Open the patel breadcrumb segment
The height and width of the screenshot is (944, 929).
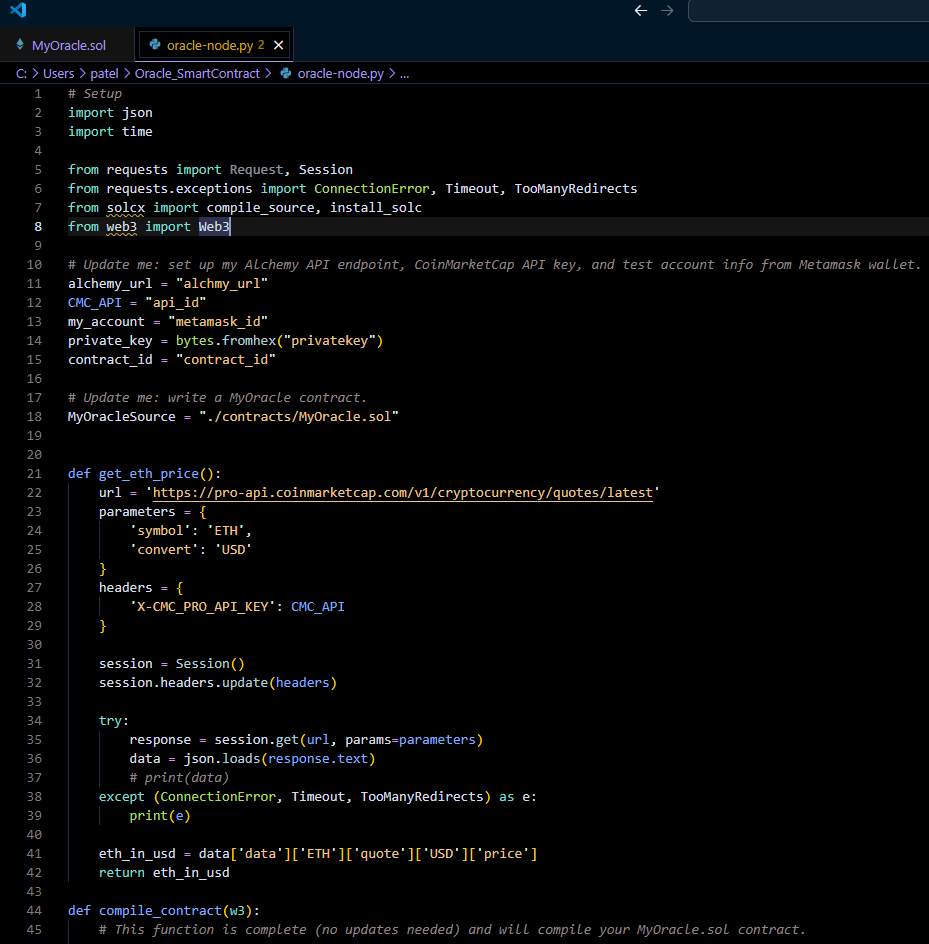point(104,73)
